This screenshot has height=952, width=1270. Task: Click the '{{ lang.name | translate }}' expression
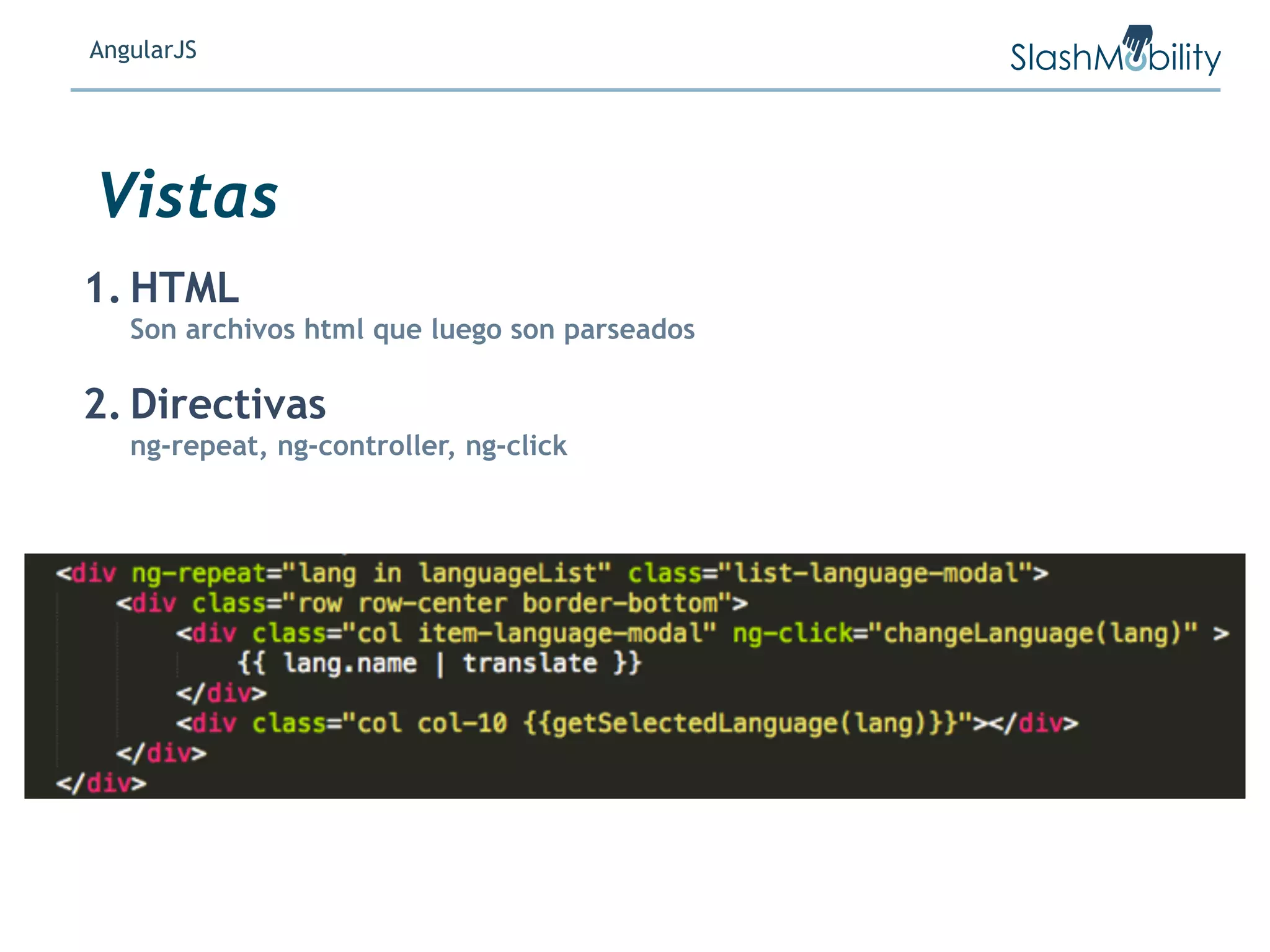(x=439, y=664)
